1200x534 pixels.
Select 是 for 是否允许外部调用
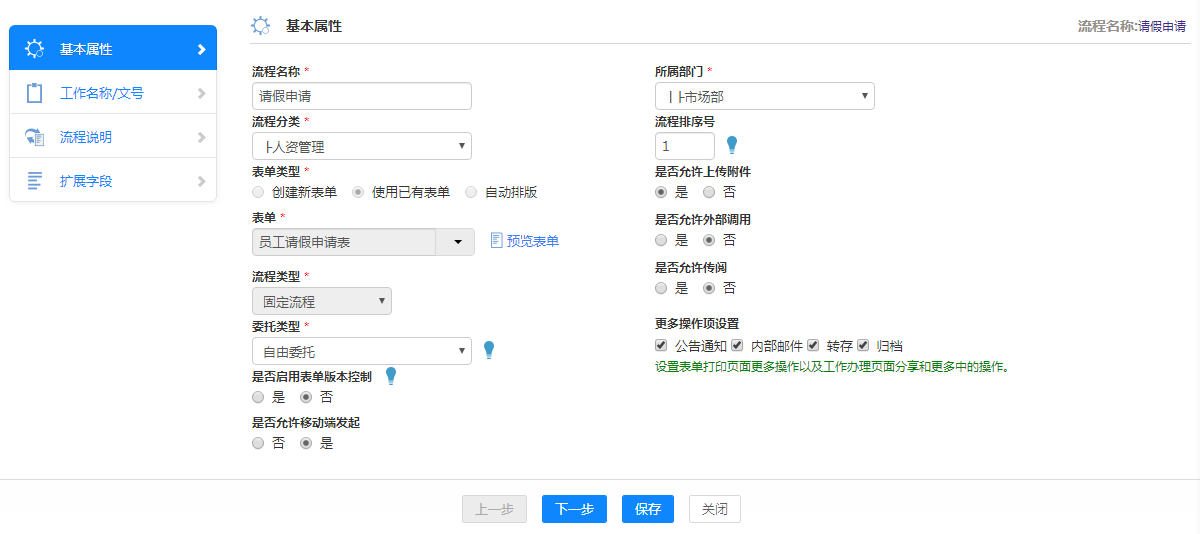[x=661, y=240]
